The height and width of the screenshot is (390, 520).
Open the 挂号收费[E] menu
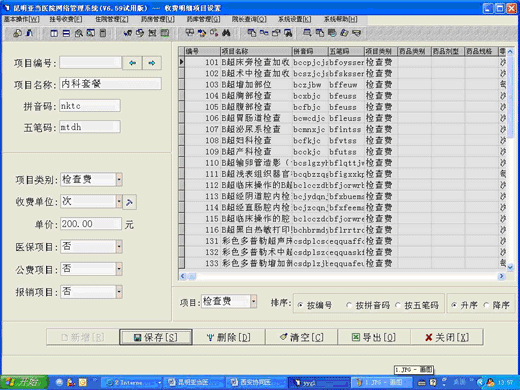pyautogui.click(x=66, y=19)
